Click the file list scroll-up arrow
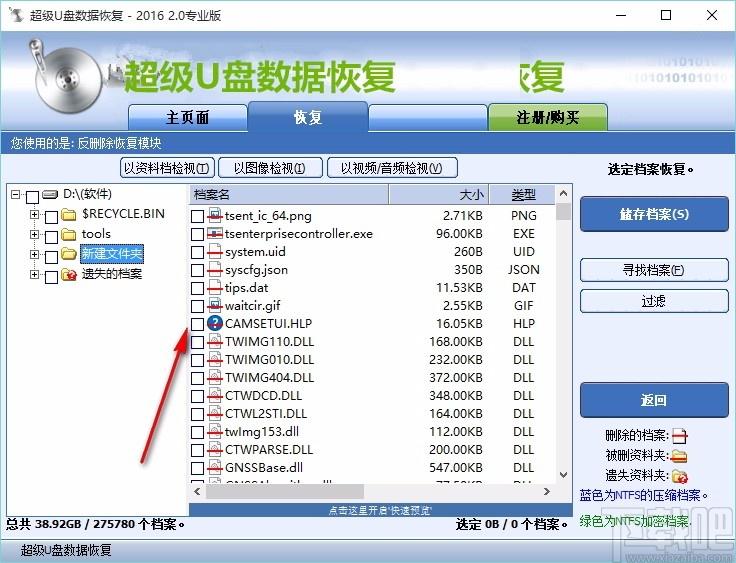Viewport: 736px width, 563px height. [564, 194]
